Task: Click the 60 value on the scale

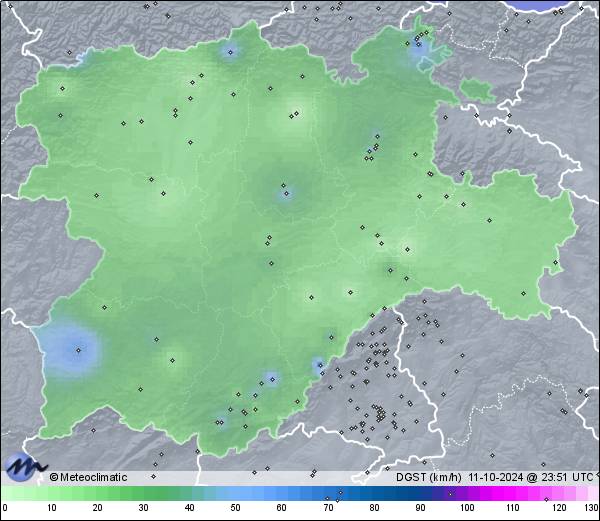Action: (282, 508)
